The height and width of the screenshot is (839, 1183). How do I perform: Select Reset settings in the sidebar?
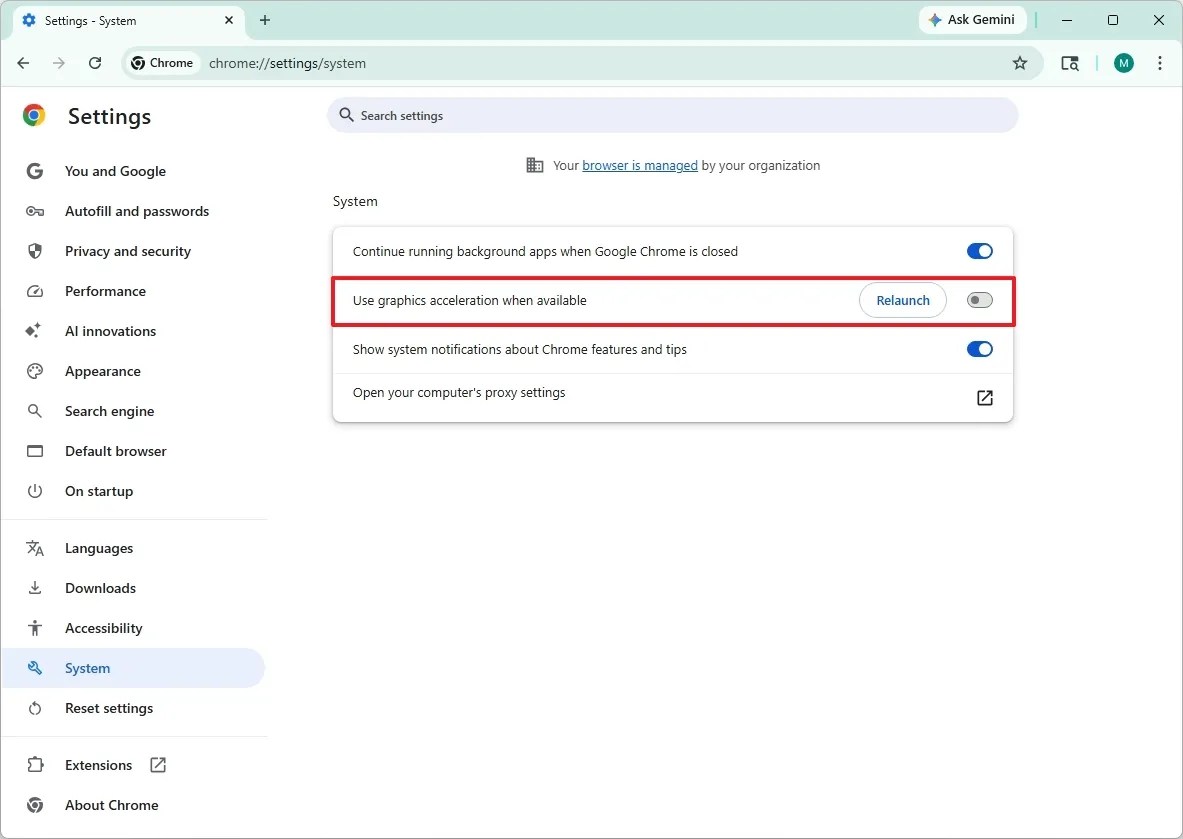coord(109,708)
